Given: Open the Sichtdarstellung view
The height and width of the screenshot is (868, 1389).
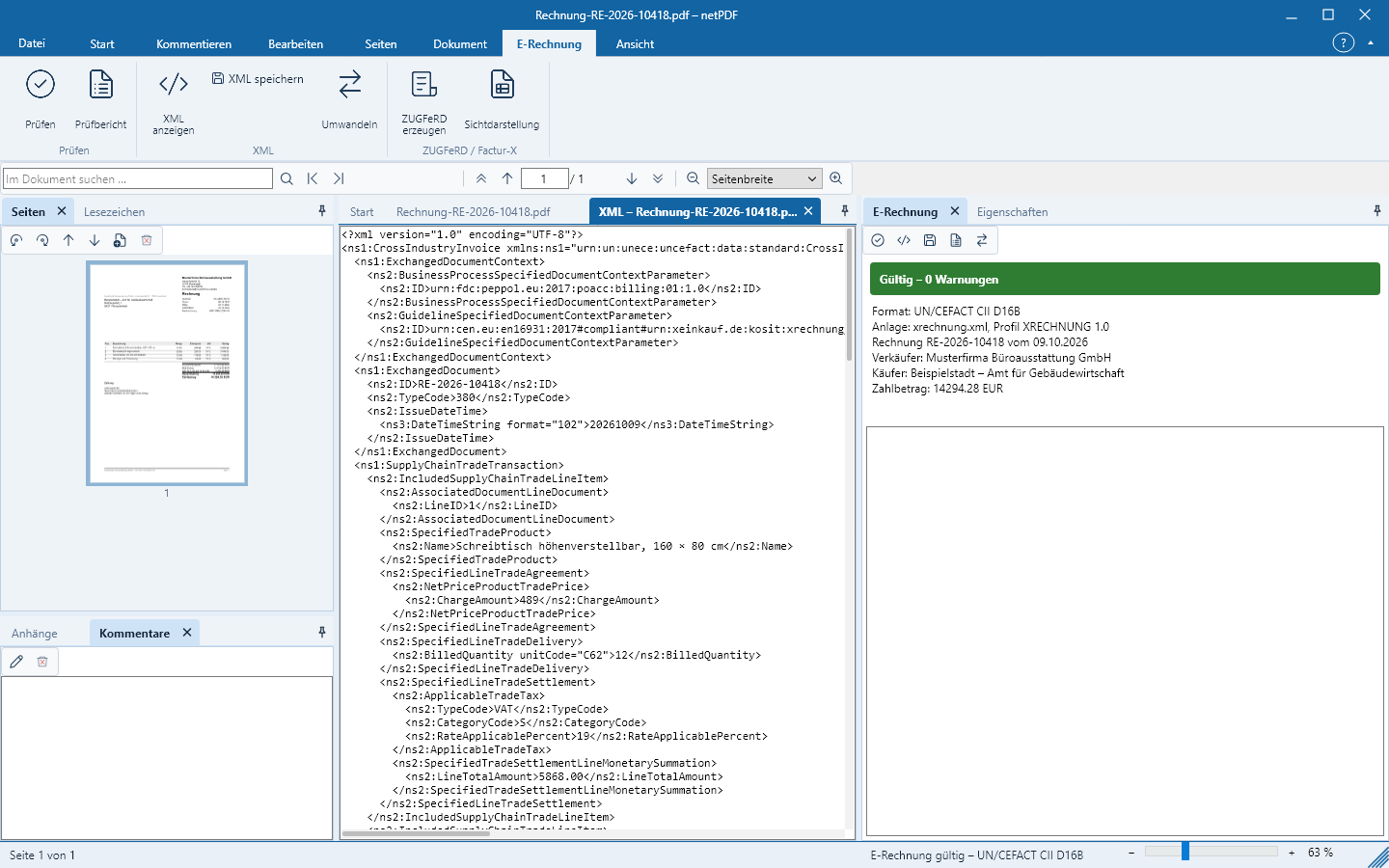Looking at the screenshot, I should pos(502,99).
